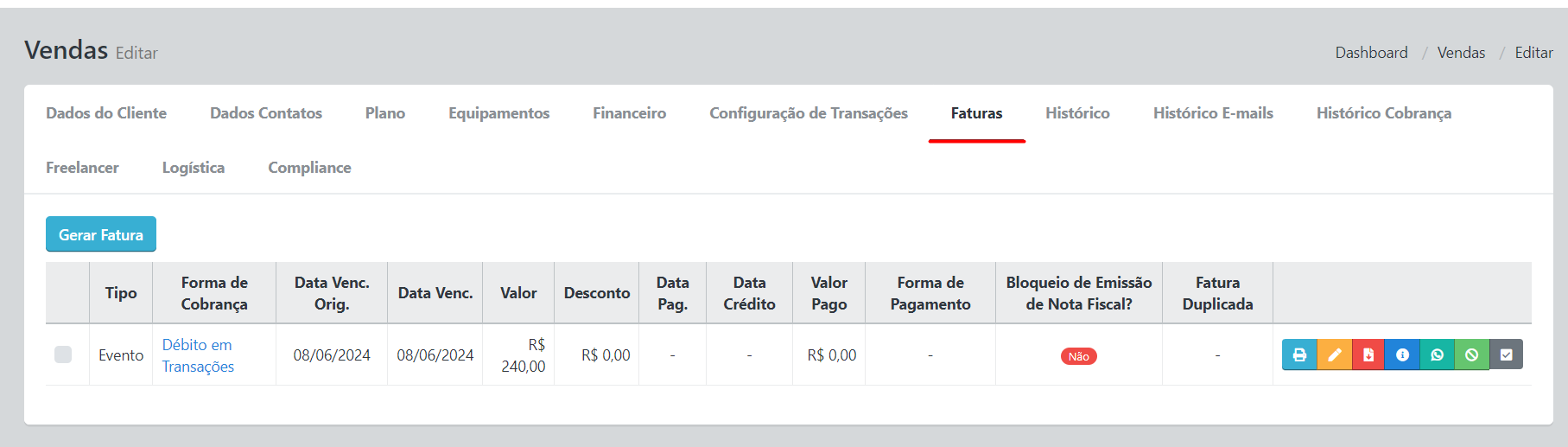The width and height of the screenshot is (1568, 447).
Task: Click the Gerar Fatura button
Action: pyautogui.click(x=101, y=234)
